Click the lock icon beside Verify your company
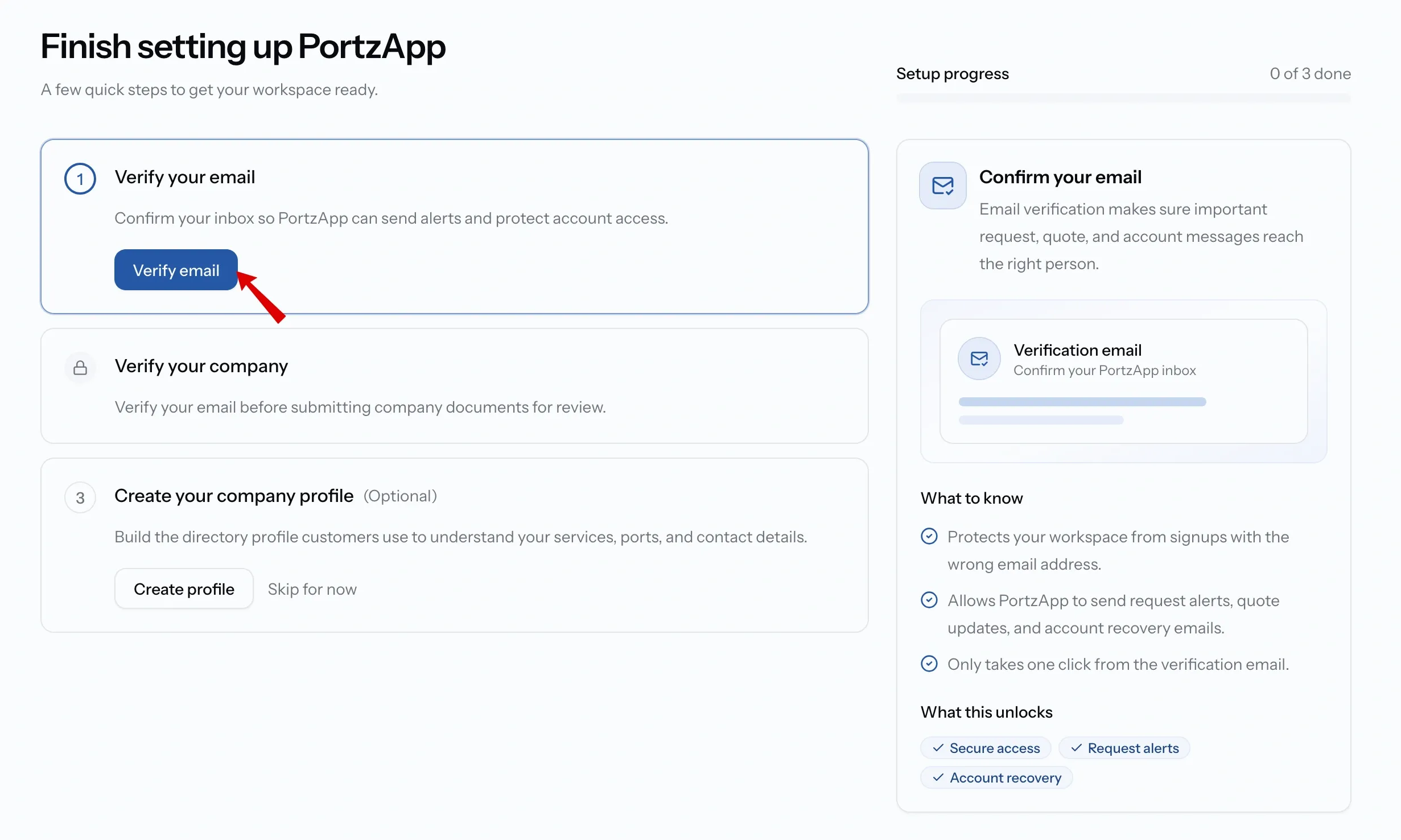 click(80, 368)
